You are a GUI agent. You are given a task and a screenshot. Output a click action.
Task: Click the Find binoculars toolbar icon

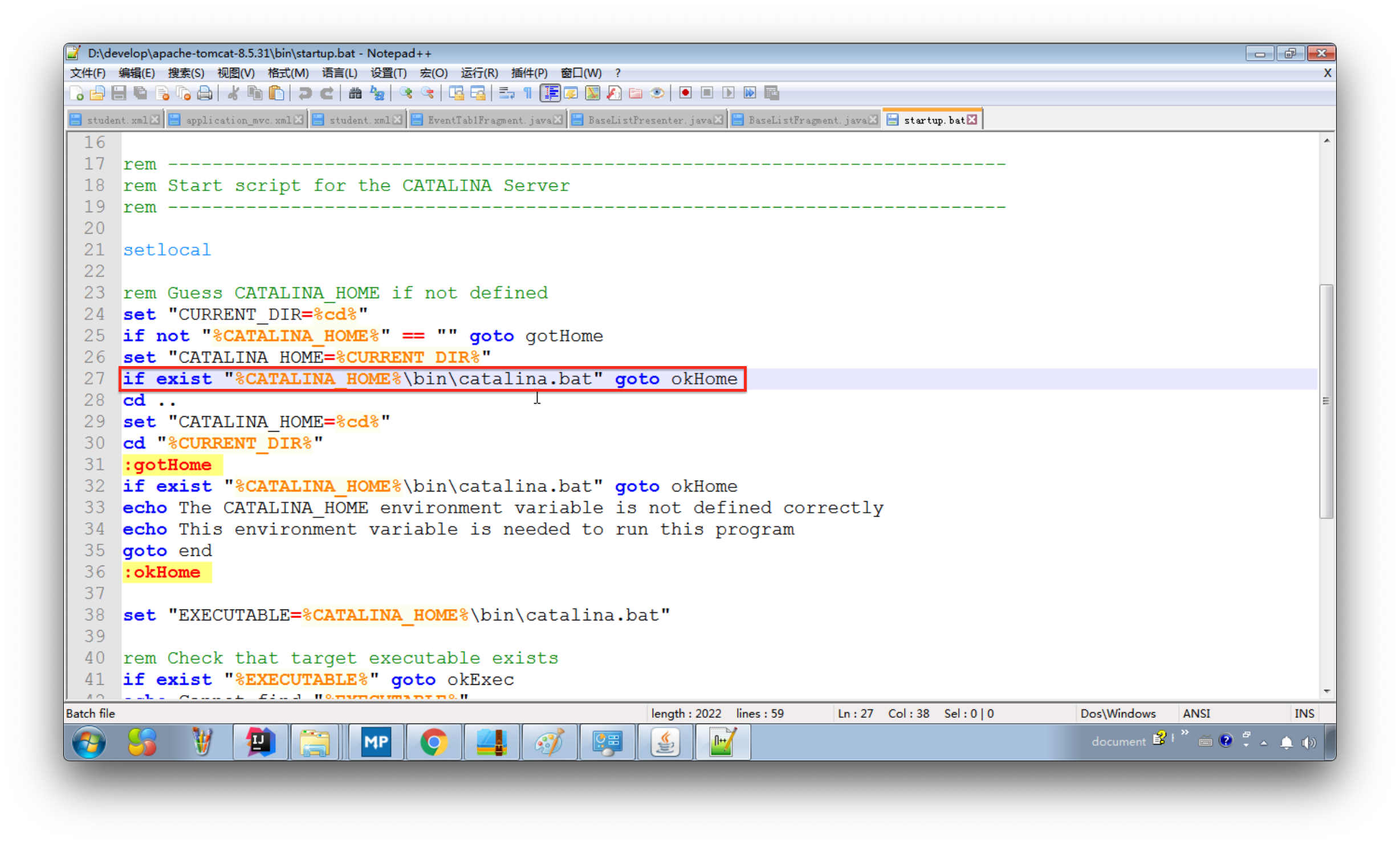pos(355,93)
